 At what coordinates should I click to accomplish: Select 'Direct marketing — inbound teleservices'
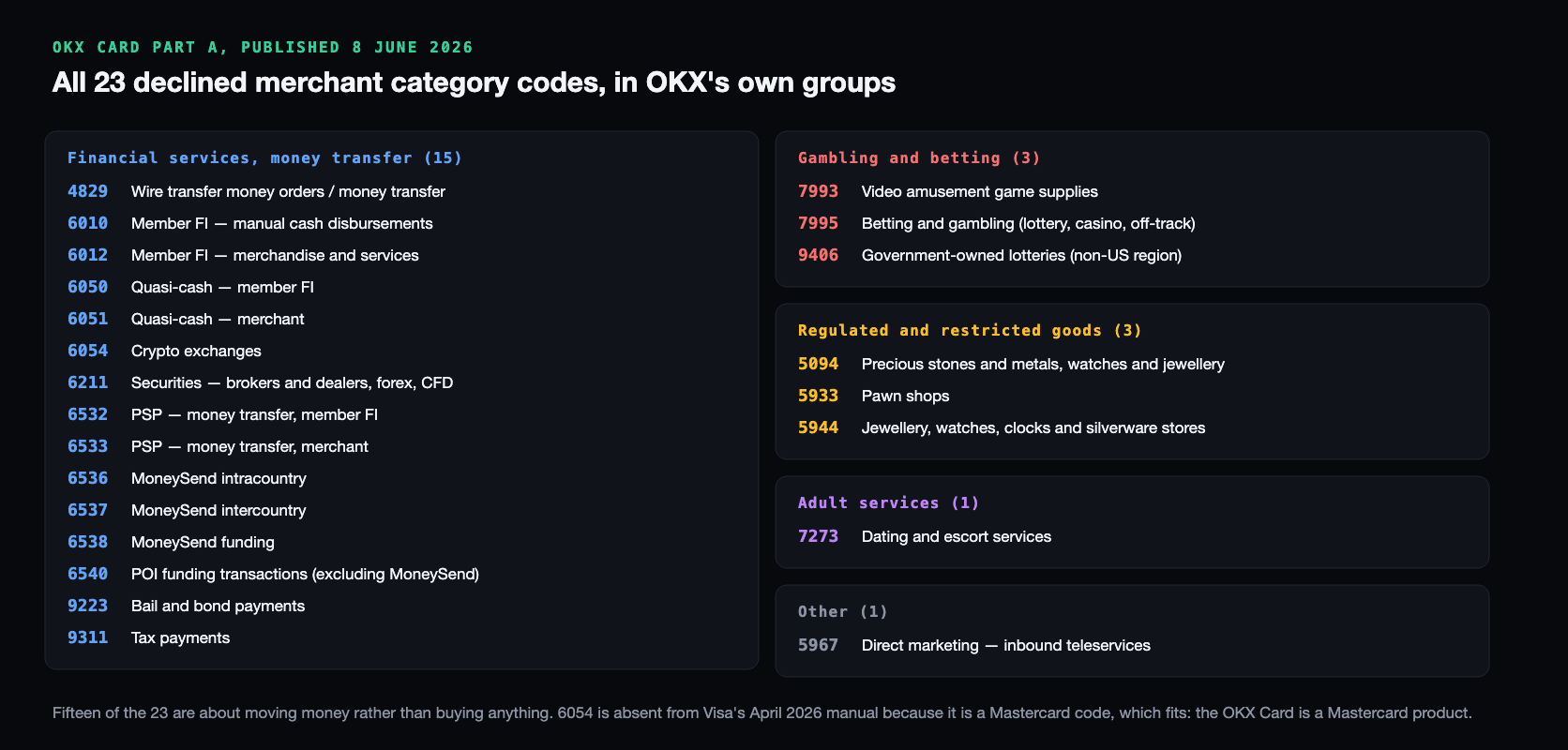pyautogui.click(x=1006, y=645)
